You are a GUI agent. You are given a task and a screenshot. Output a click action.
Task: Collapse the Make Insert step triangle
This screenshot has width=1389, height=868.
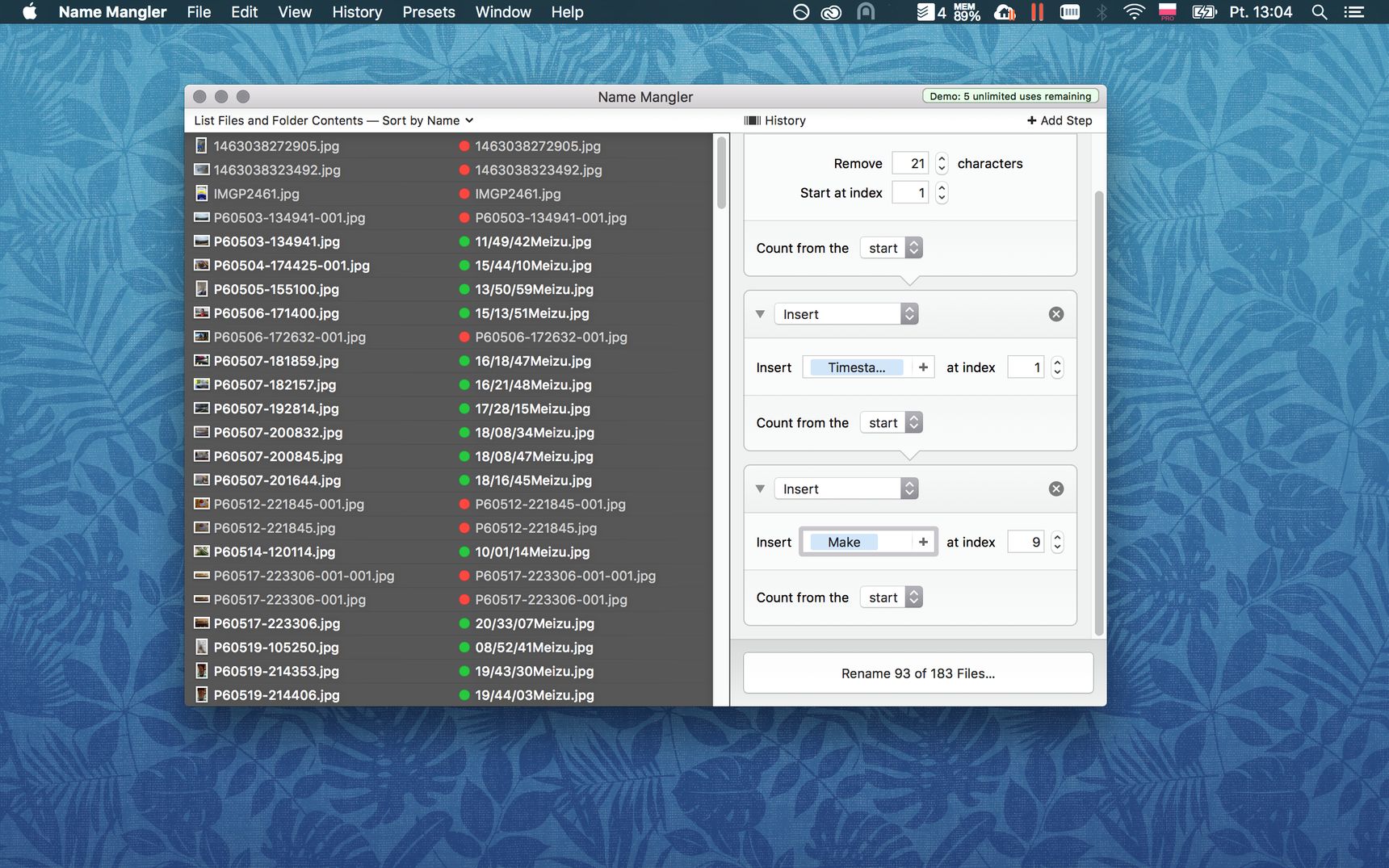coord(760,489)
